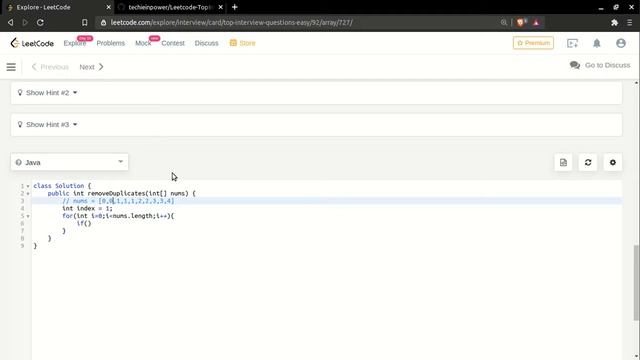
Task: Click the code line with if()
Action: click(84, 223)
